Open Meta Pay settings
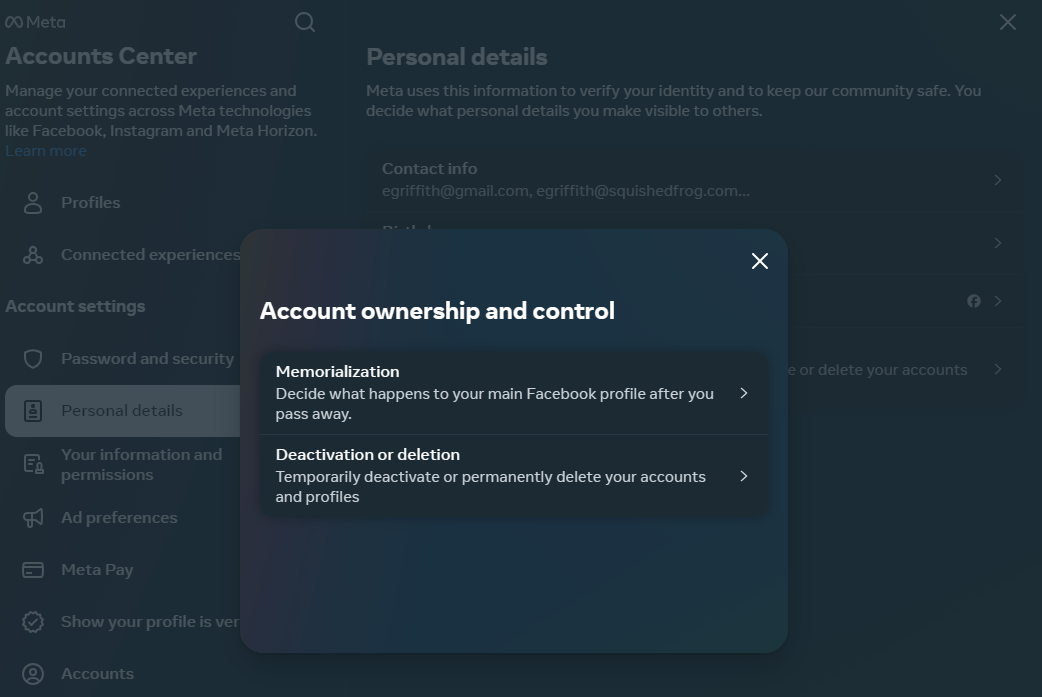Viewport: 1042px width, 697px height. tap(124, 569)
